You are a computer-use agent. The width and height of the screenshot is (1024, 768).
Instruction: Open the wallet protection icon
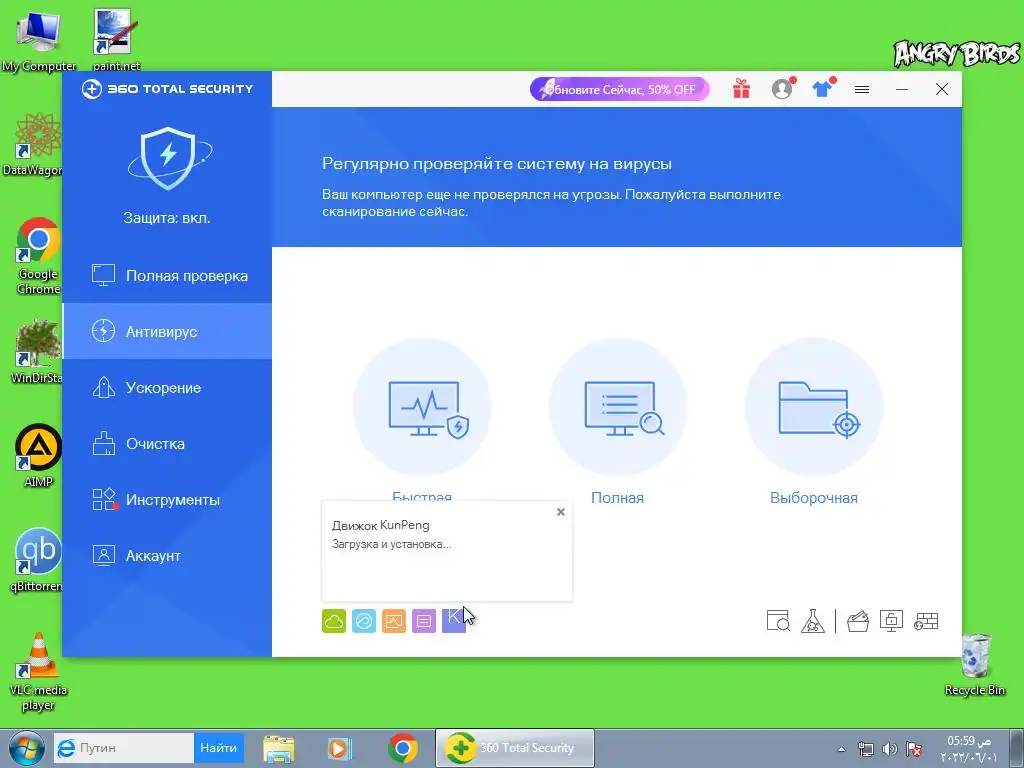click(858, 621)
